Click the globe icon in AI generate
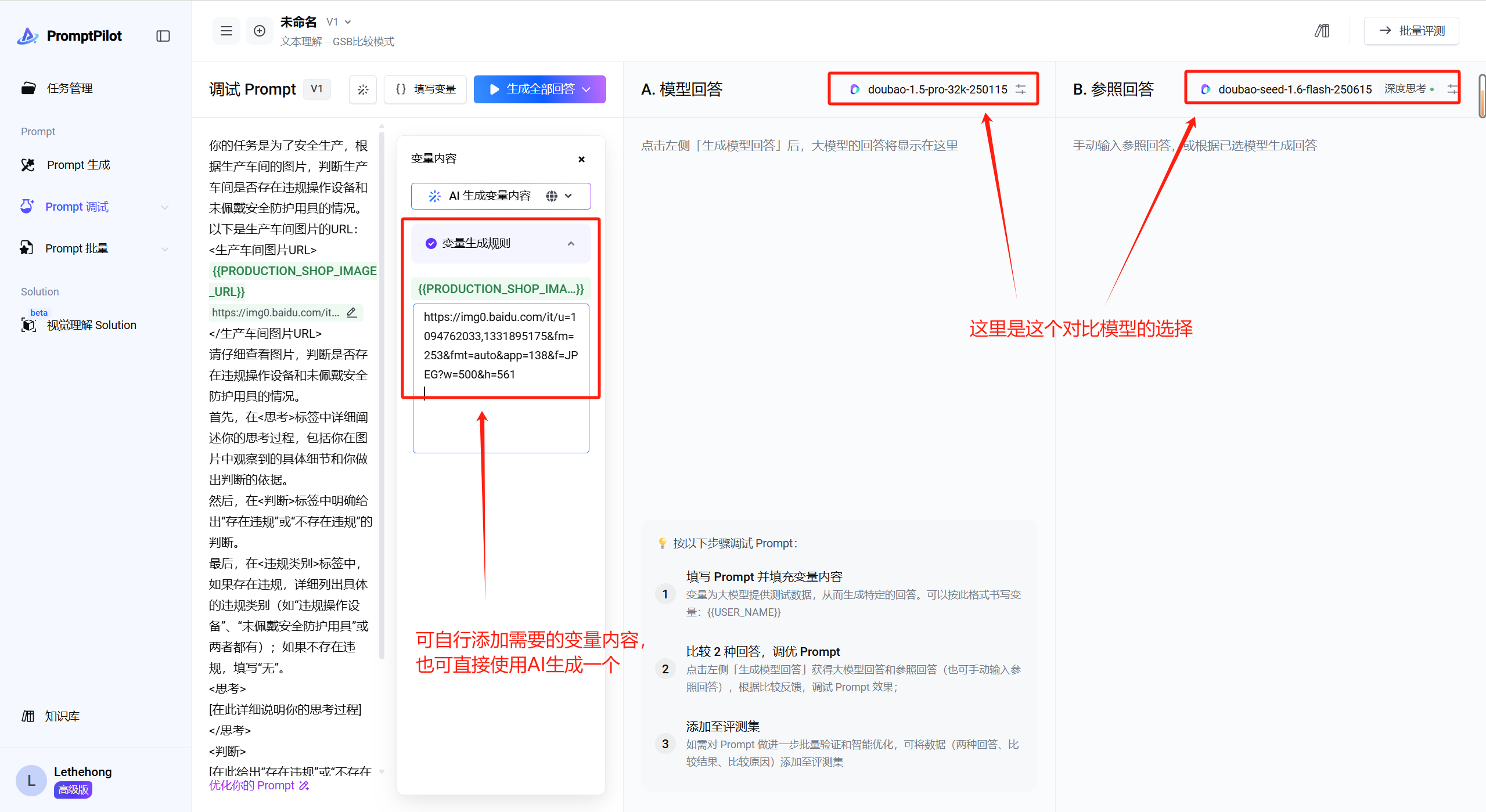Image resolution: width=1486 pixels, height=812 pixels. pyautogui.click(x=551, y=196)
